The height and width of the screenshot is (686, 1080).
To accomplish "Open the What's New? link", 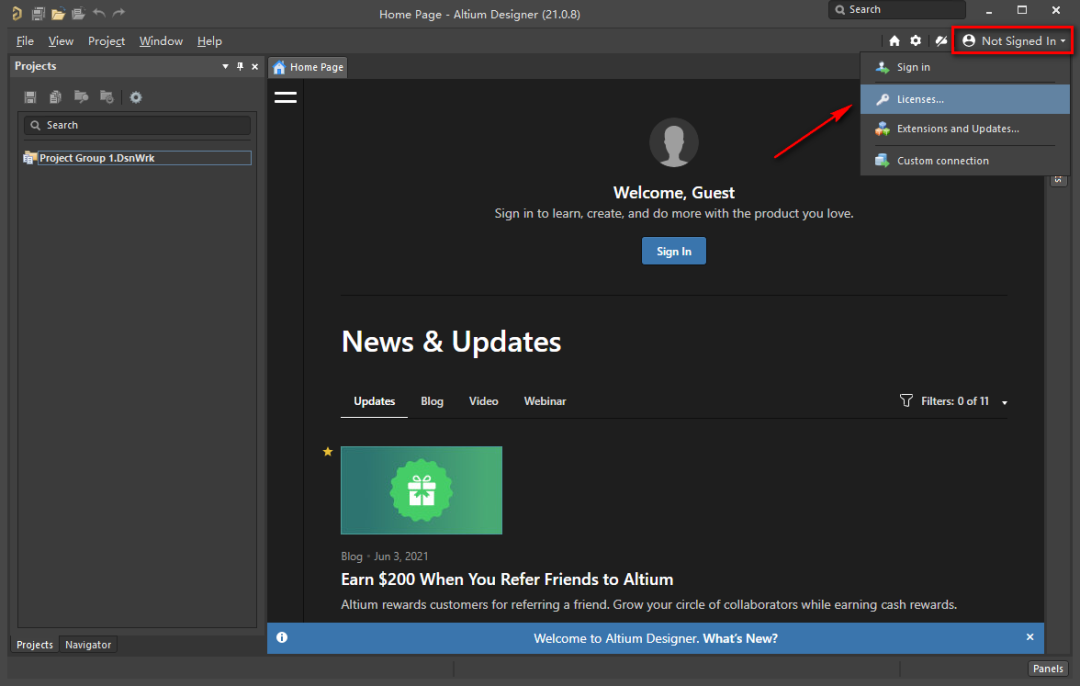I will pyautogui.click(x=740, y=638).
